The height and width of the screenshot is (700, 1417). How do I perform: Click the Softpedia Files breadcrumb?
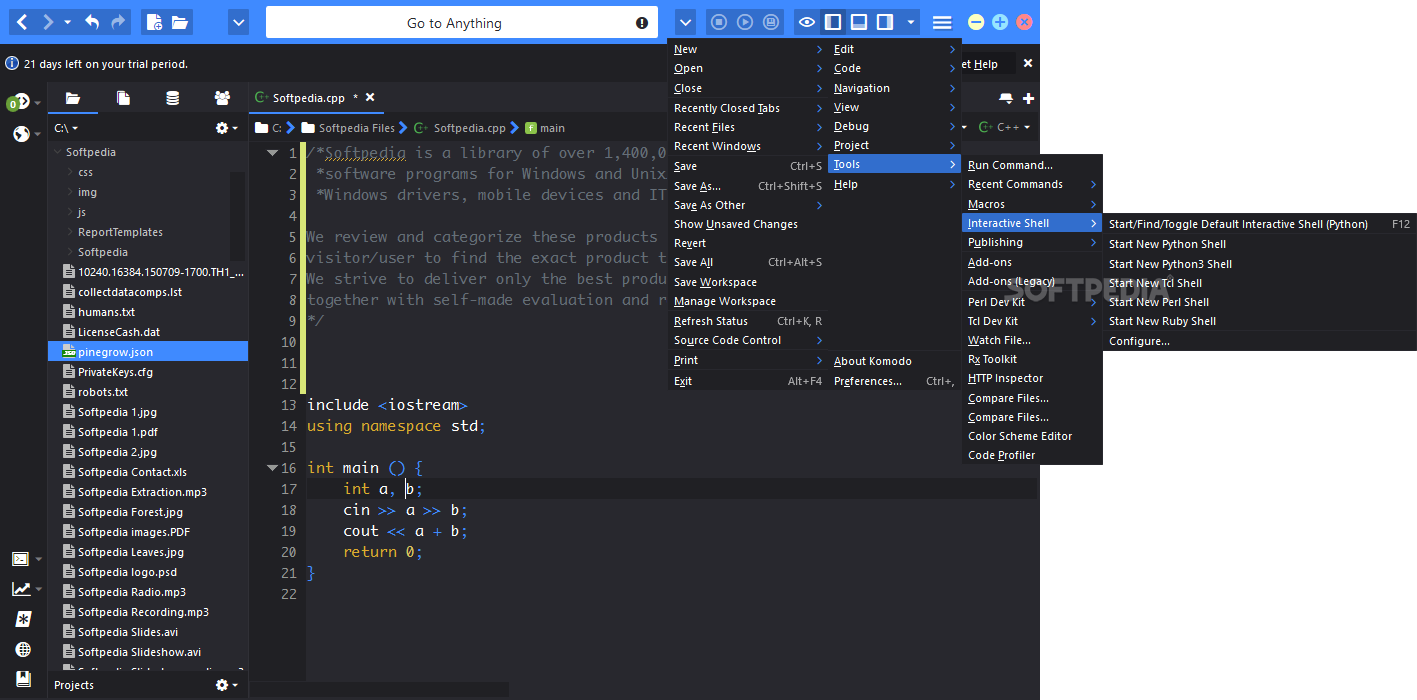(x=348, y=128)
